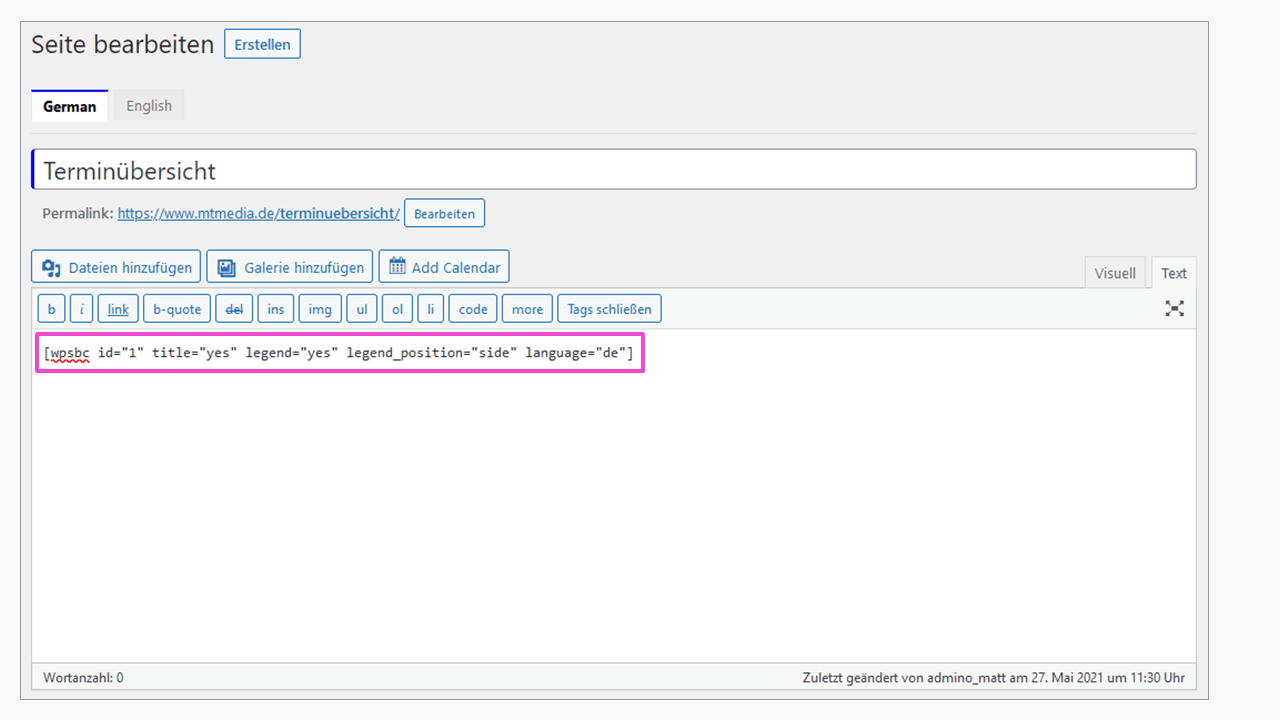Insert code tag with code button
This screenshot has width=1280, height=720.
[473, 309]
